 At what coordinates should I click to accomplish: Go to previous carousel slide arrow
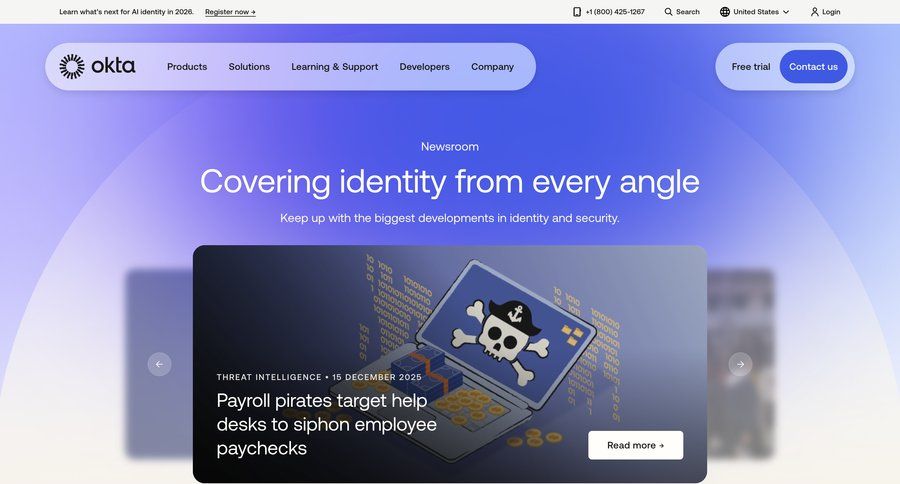(160, 364)
